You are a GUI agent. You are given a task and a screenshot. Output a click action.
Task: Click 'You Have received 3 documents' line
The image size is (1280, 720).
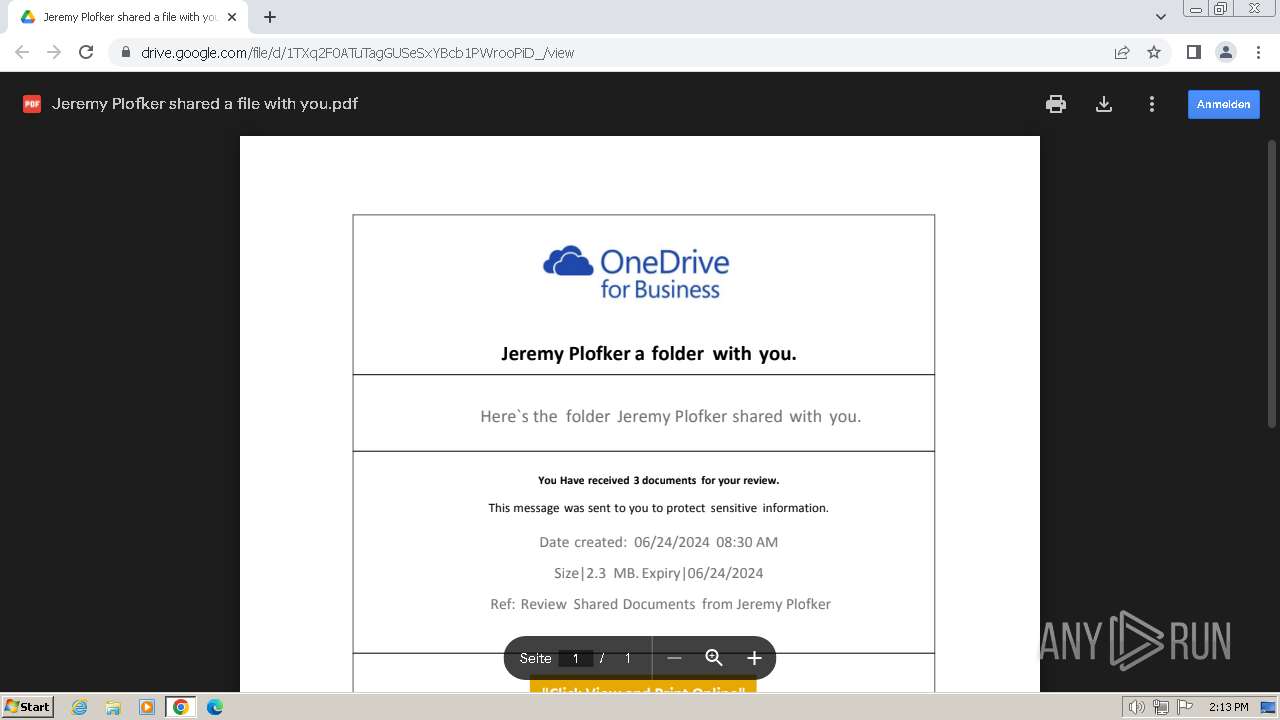658,480
